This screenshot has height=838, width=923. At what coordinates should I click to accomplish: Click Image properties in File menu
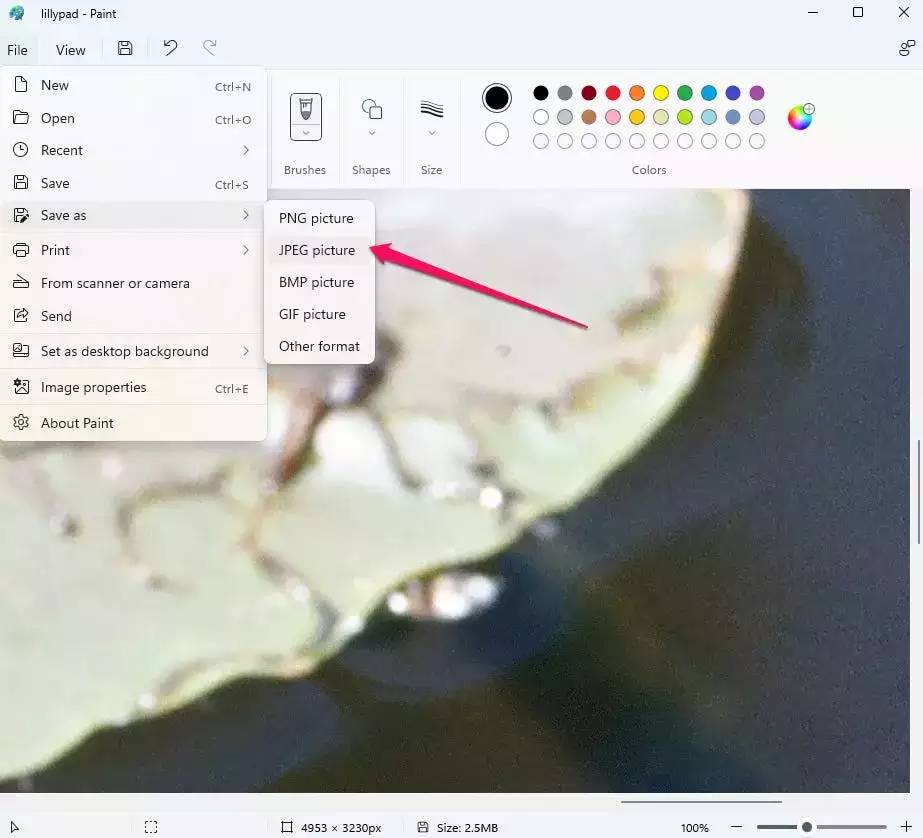[x=93, y=387]
